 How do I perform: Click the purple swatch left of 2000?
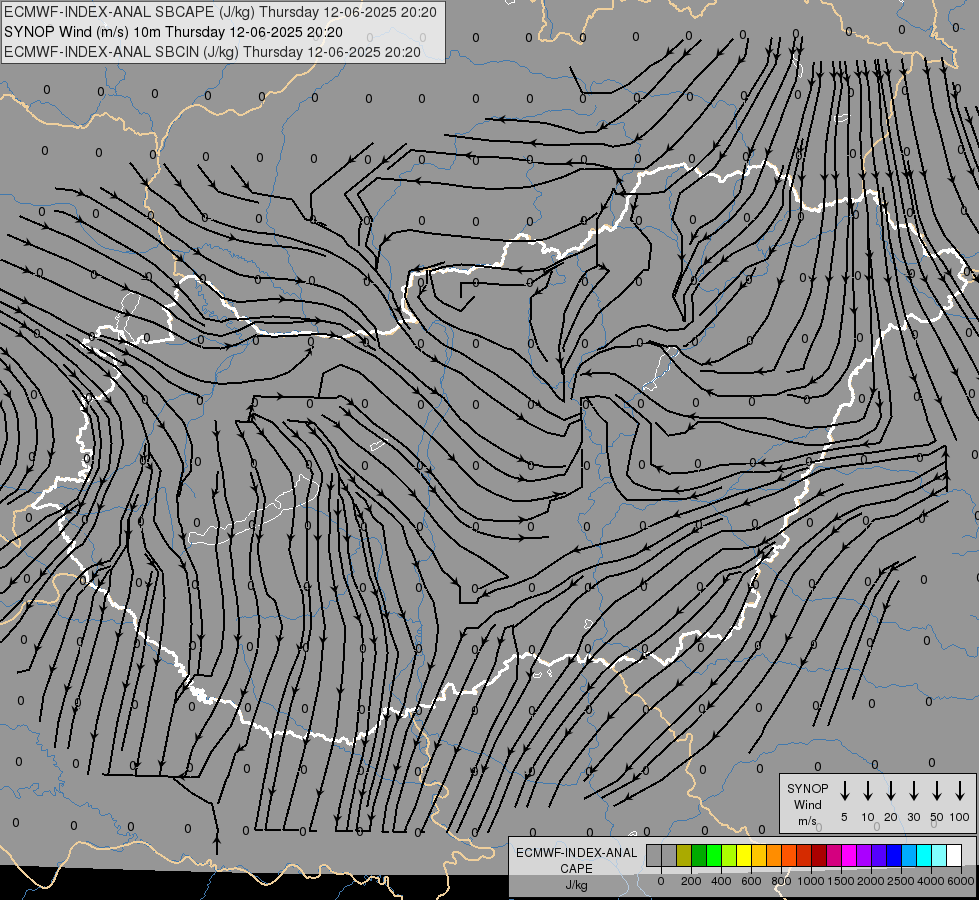tap(864, 855)
